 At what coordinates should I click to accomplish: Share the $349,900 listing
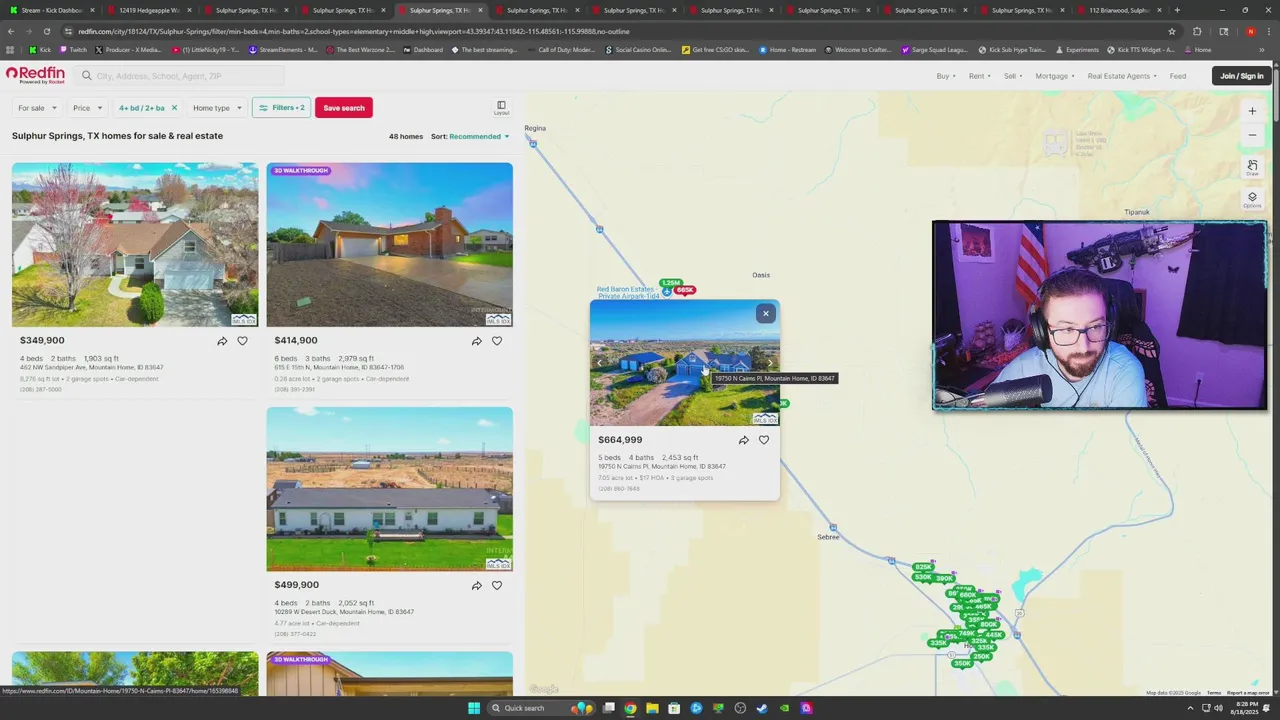click(222, 341)
